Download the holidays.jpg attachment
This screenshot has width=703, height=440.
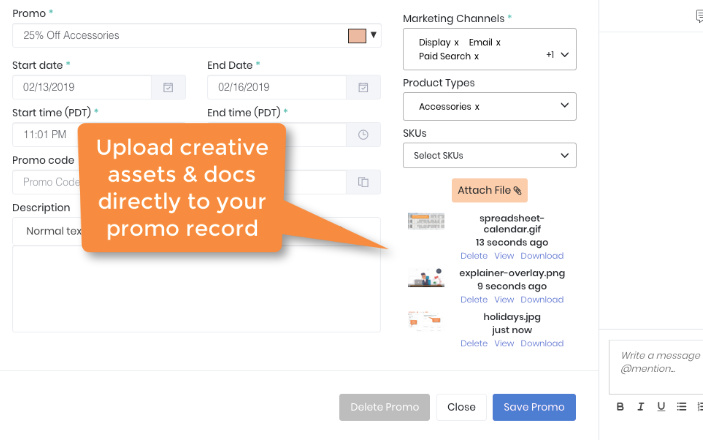(542, 343)
